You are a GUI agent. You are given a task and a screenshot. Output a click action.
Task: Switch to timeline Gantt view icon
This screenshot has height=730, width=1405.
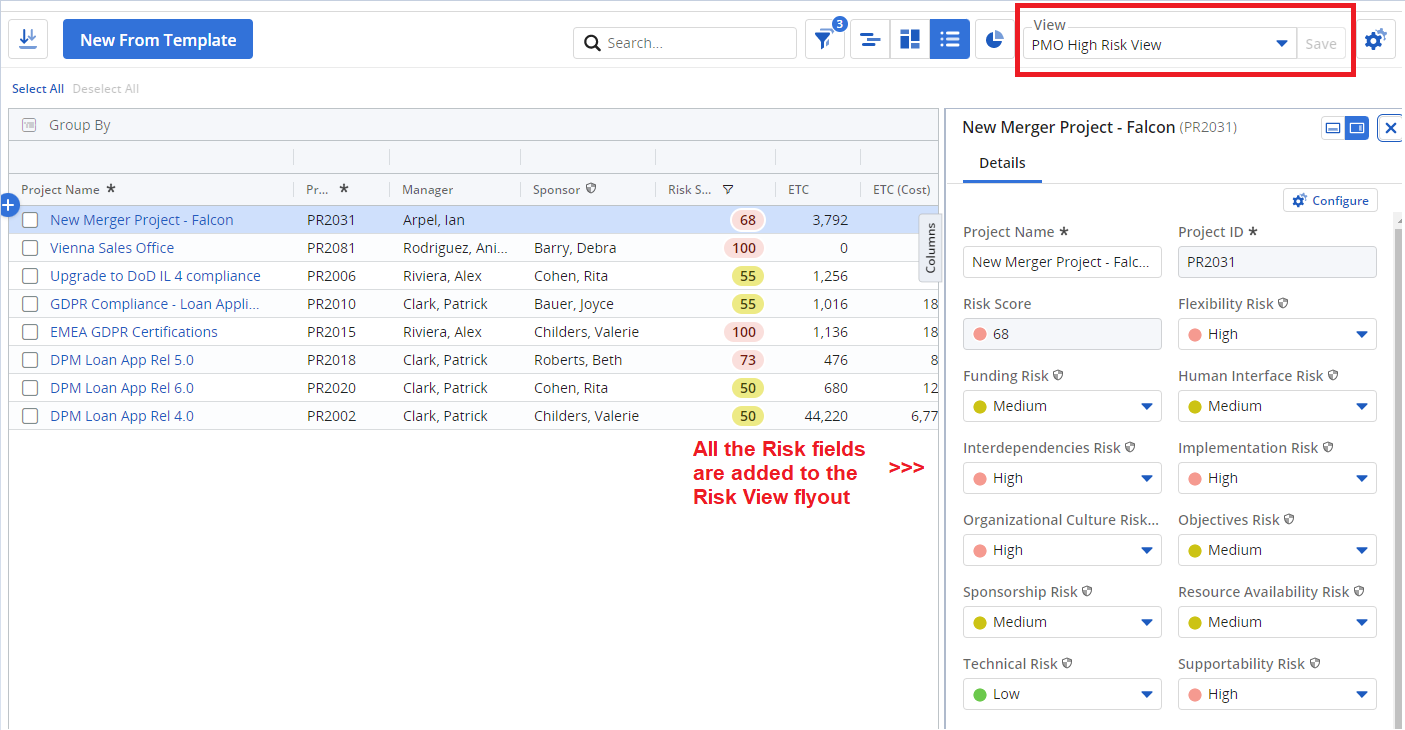point(870,40)
